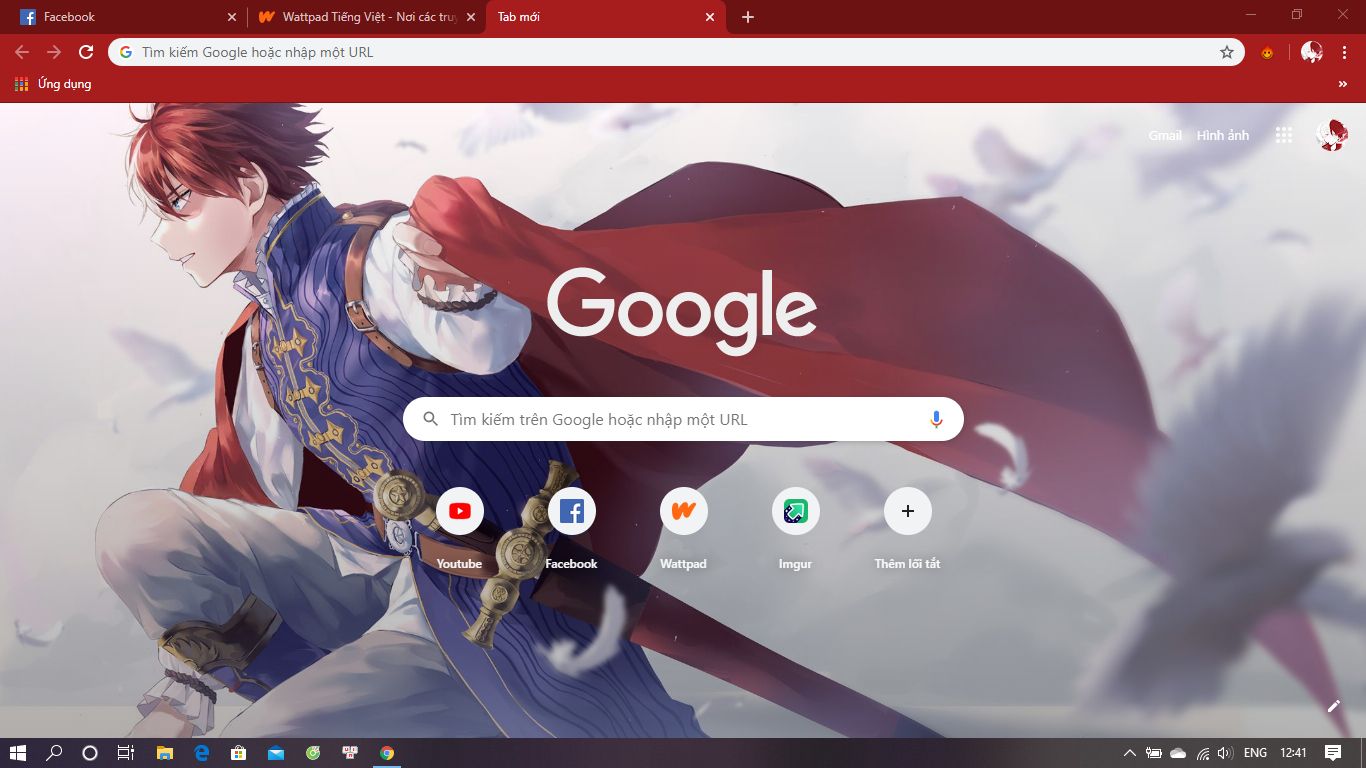Launch Microsoft Edge from the taskbar
The height and width of the screenshot is (768, 1366).
pyautogui.click(x=201, y=753)
